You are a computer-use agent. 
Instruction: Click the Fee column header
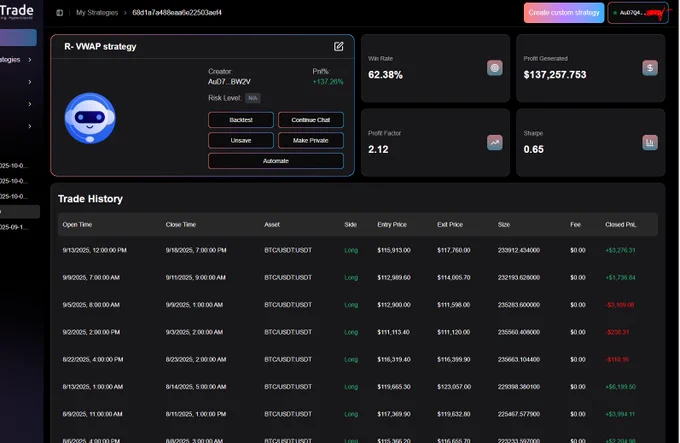[x=575, y=225]
